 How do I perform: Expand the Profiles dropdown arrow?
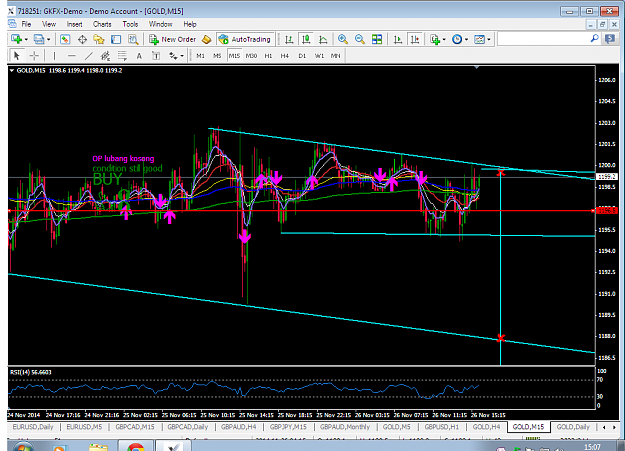point(49,39)
